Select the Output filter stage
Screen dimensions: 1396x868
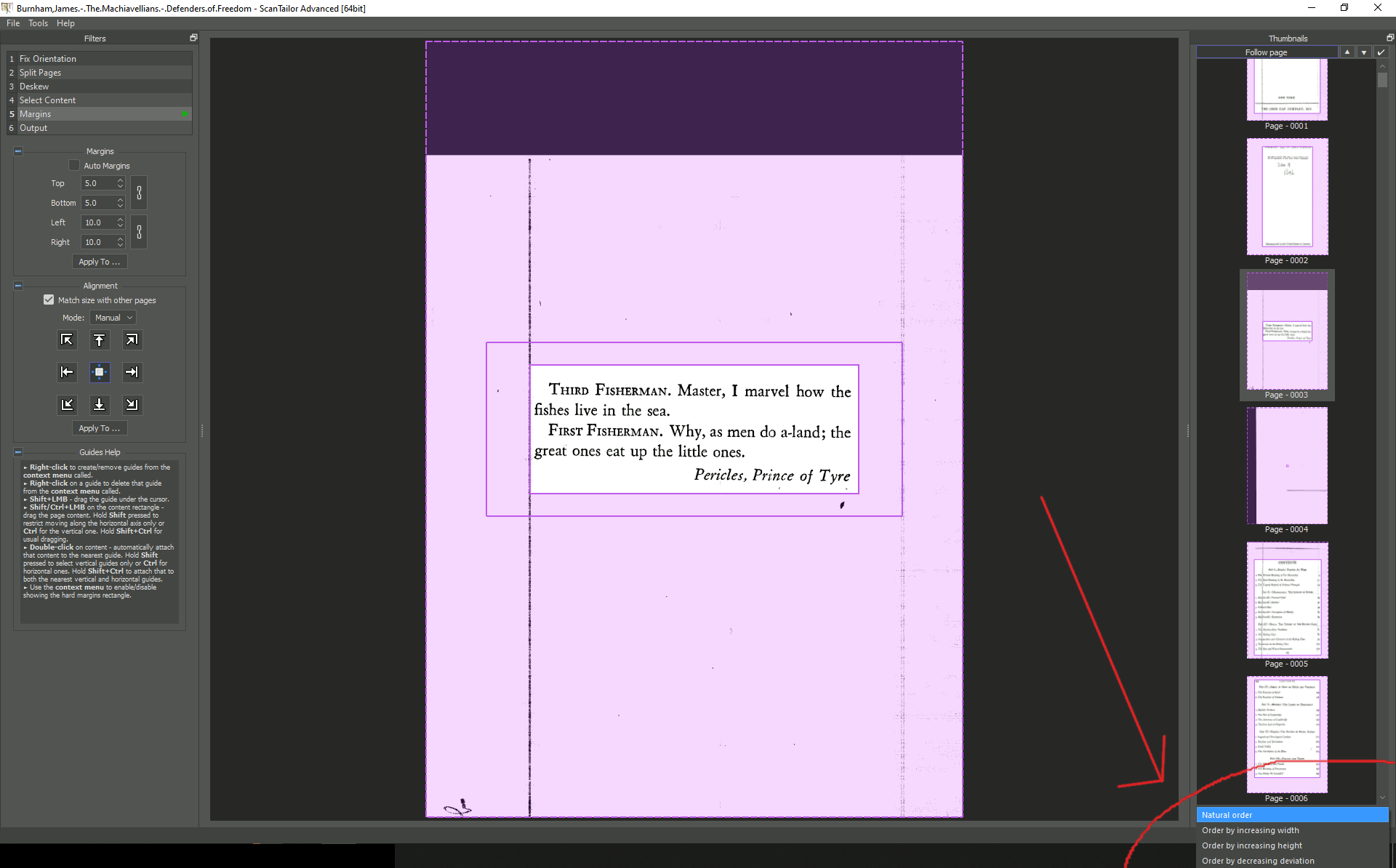[33, 128]
